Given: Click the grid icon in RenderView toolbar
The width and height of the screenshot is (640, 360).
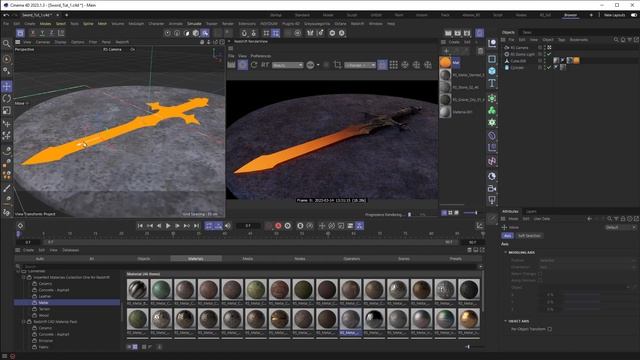Looking at the screenshot, I should (393, 65).
